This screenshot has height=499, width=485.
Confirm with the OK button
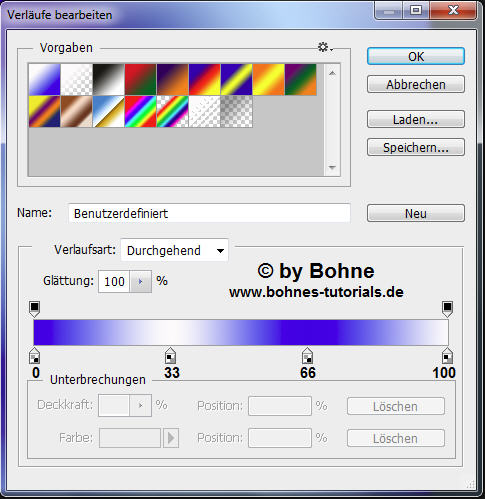416,56
